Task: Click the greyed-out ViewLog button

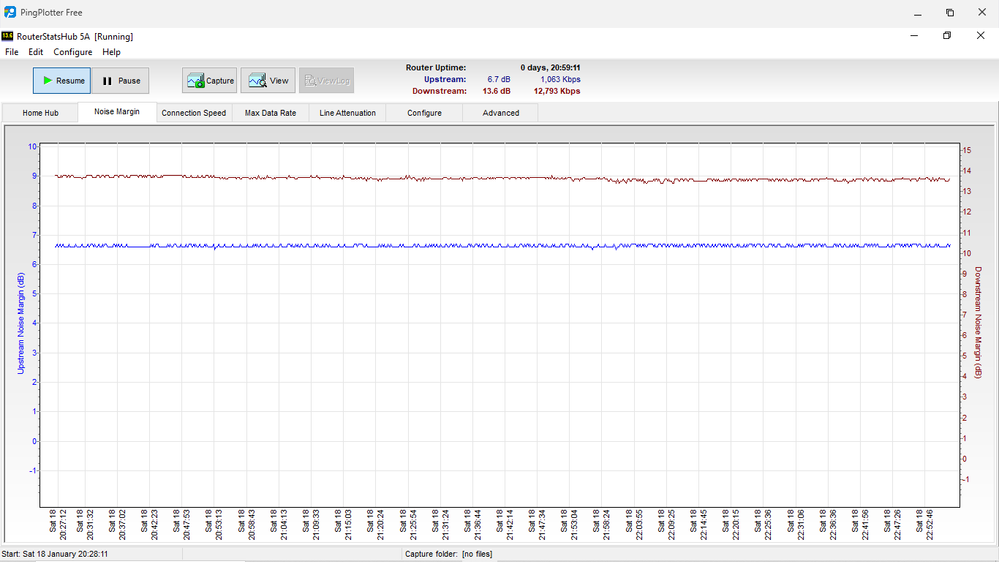Action: coord(327,81)
